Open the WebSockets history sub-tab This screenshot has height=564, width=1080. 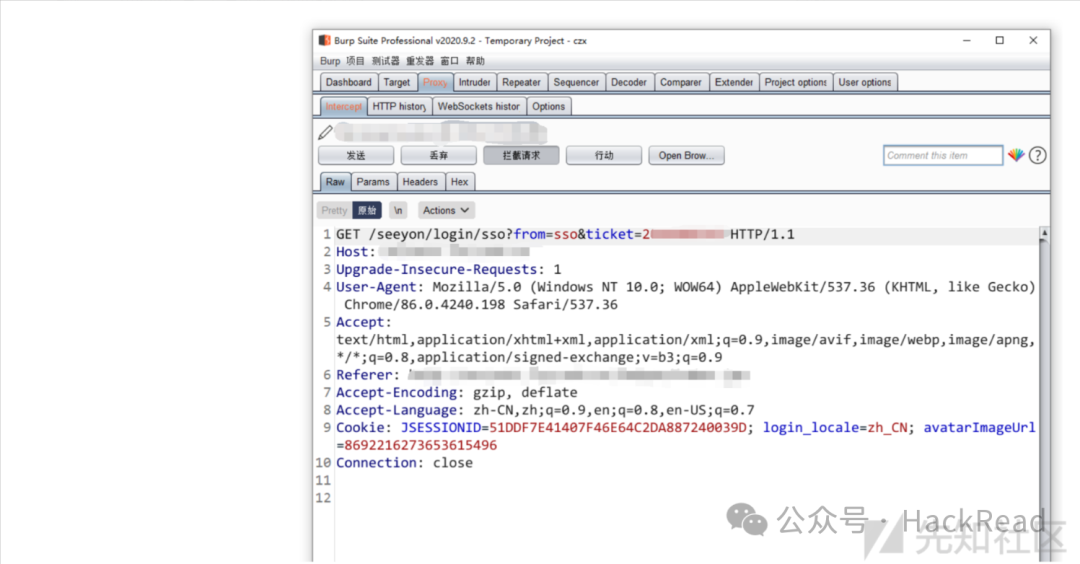click(x=479, y=106)
